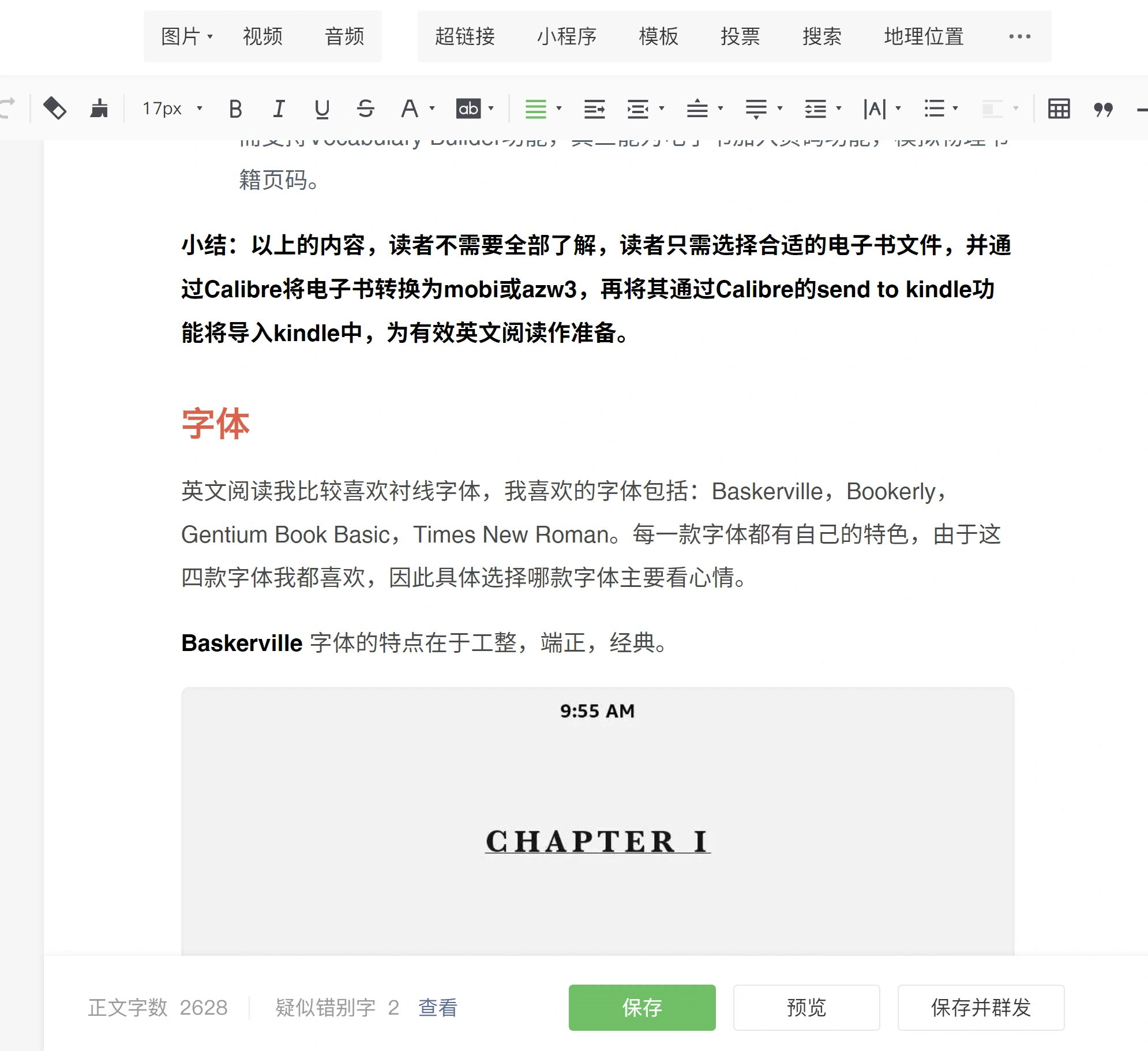Apply the ab background highlight color

click(x=468, y=109)
